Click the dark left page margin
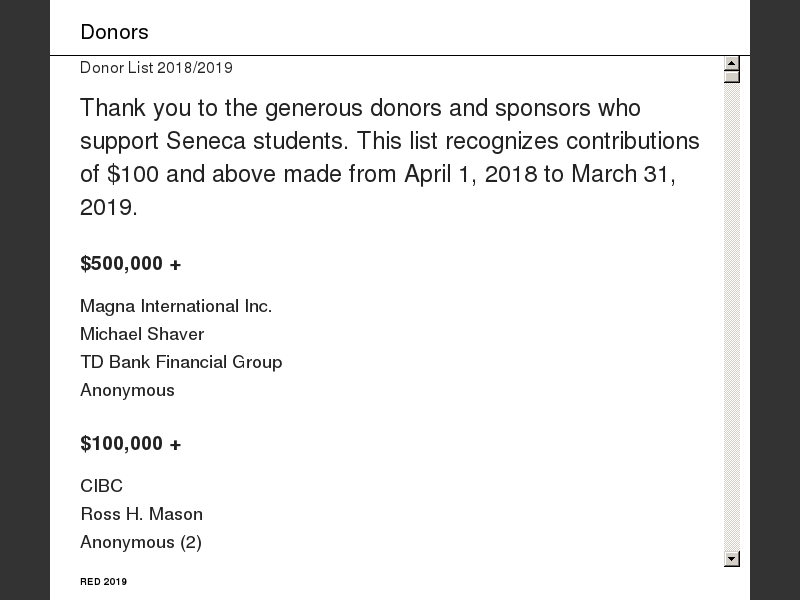The height and width of the screenshot is (600, 800). (25, 300)
